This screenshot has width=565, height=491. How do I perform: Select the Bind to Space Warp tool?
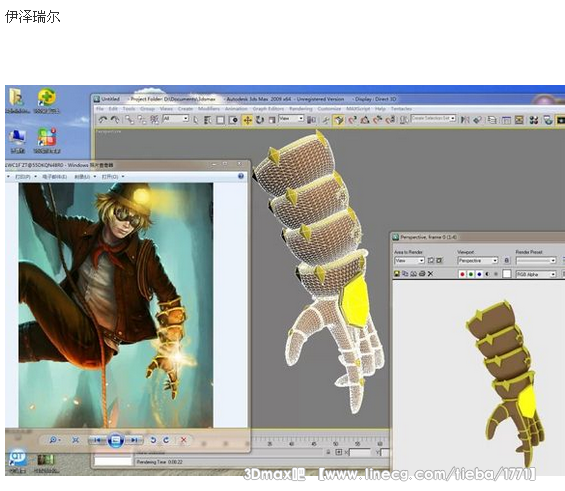coord(154,120)
